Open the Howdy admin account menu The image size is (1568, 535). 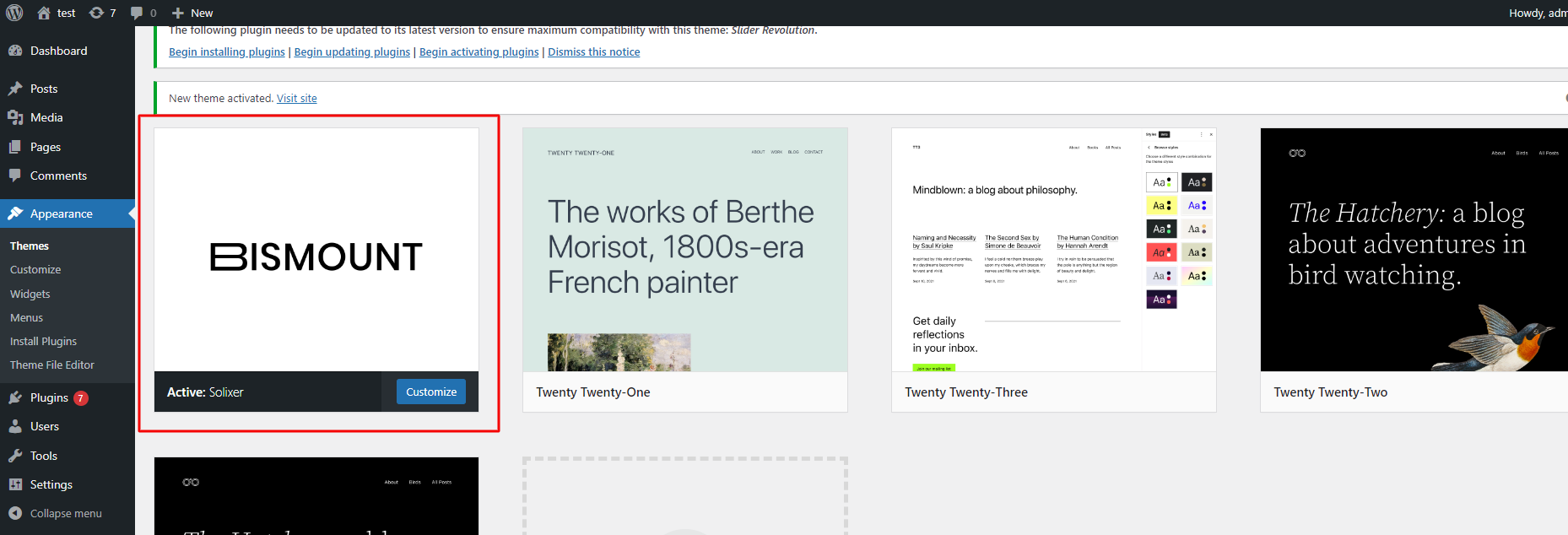tap(1538, 13)
